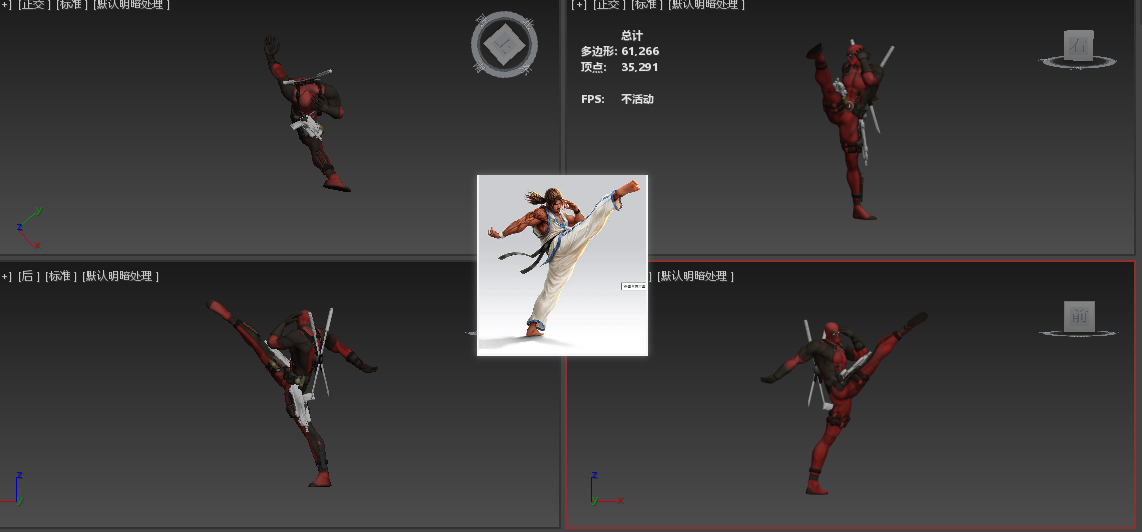Click the compass ring beneath the 右 ViewCube
Image resolution: width=1142 pixels, height=532 pixels.
pos(1077,63)
